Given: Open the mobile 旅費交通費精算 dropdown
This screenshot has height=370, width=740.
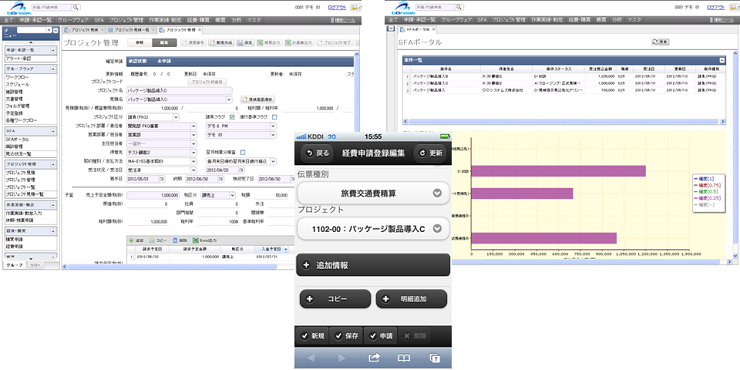Looking at the screenshot, I should 373,193.
